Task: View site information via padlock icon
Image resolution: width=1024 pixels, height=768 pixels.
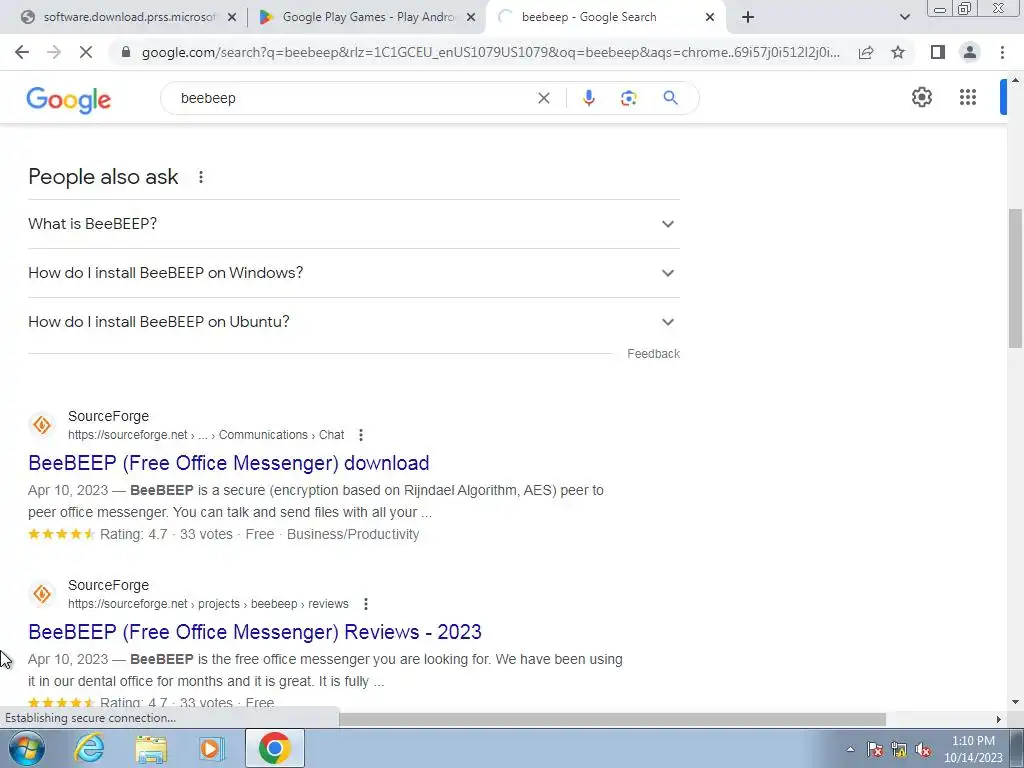Action: pos(126,52)
